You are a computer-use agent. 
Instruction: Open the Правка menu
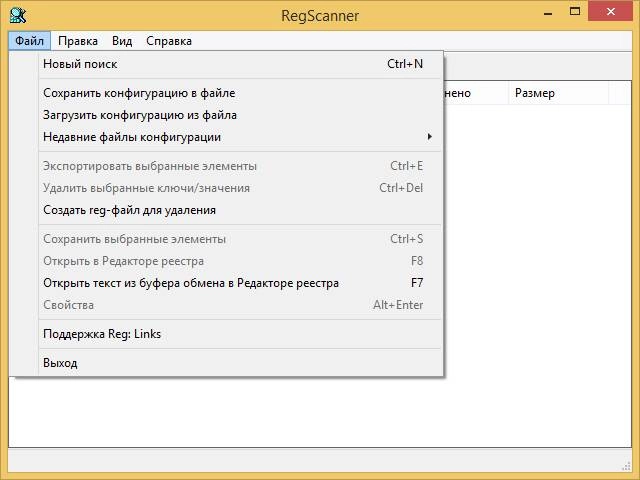pos(78,41)
